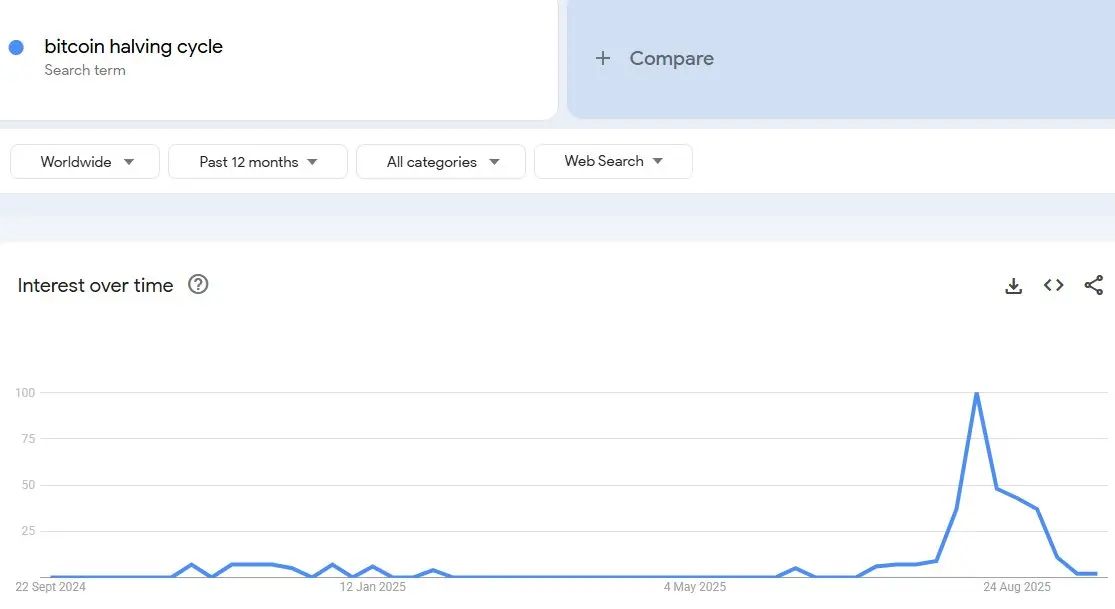Click the blue dot next to search term
This screenshot has width=1115, height=609.
pos(16,47)
